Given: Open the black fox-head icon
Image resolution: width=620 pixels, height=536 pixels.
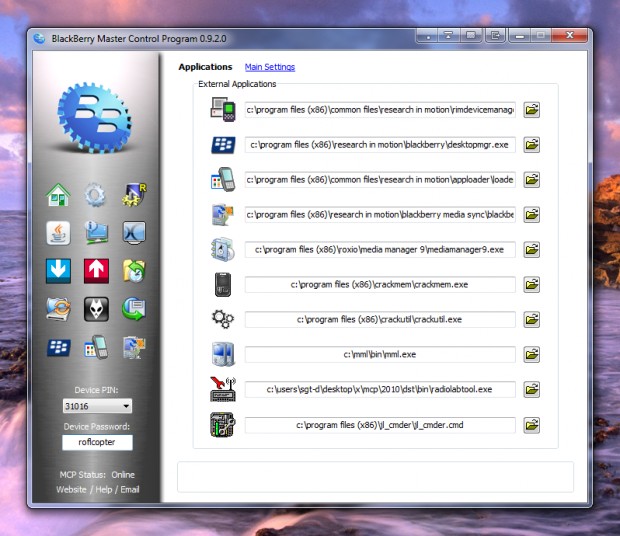Looking at the screenshot, I should (x=96, y=309).
